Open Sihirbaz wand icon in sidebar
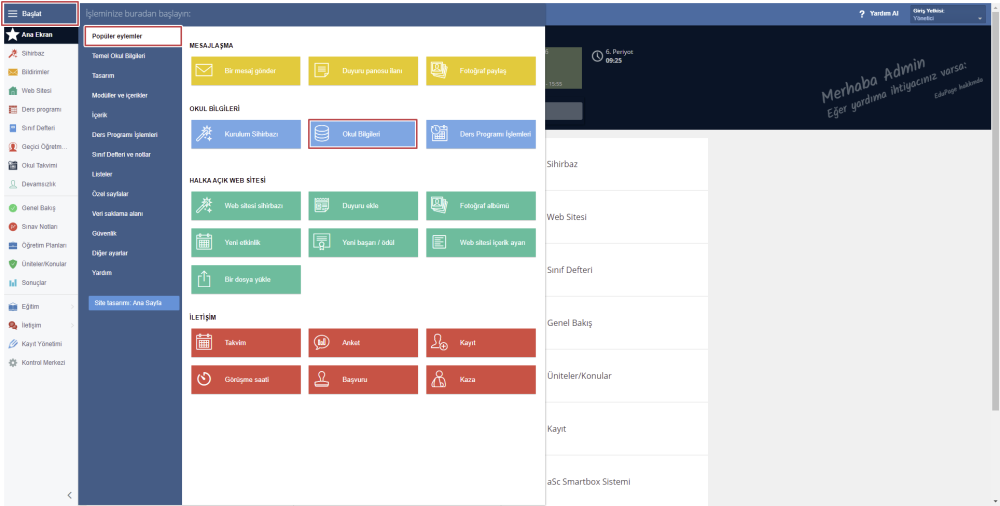This screenshot has width=1000, height=506. 13,54
